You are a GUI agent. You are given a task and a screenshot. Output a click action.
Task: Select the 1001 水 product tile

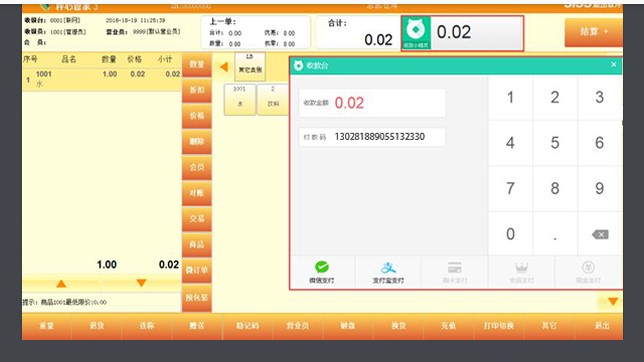click(x=240, y=99)
